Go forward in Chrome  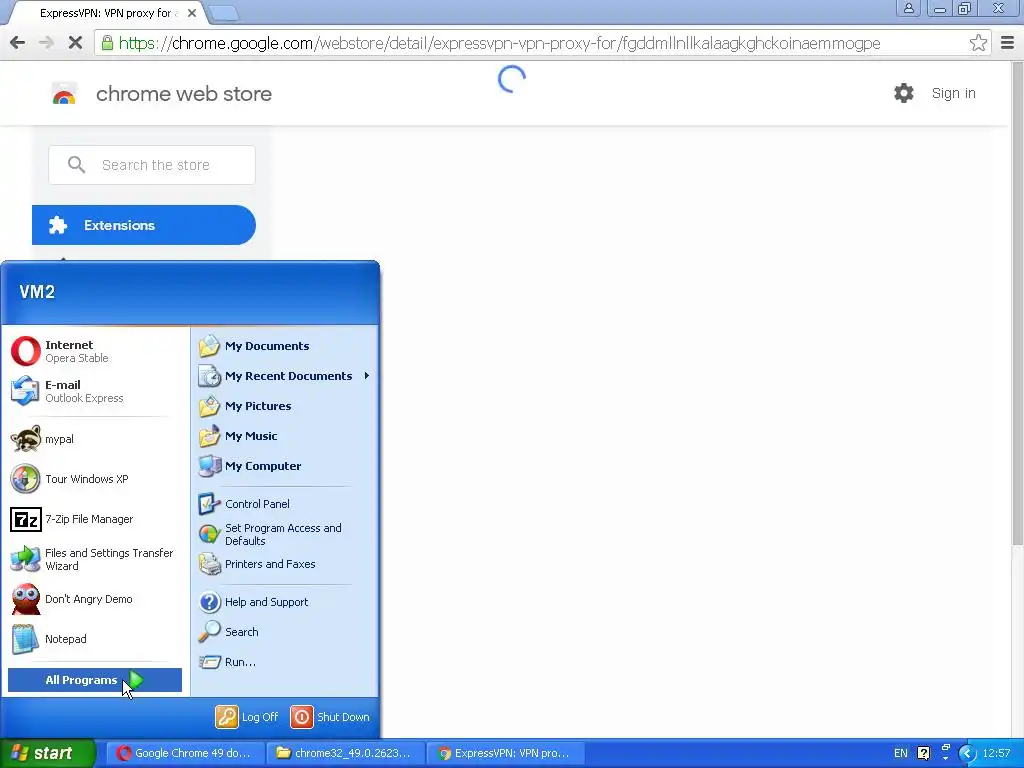pos(46,43)
